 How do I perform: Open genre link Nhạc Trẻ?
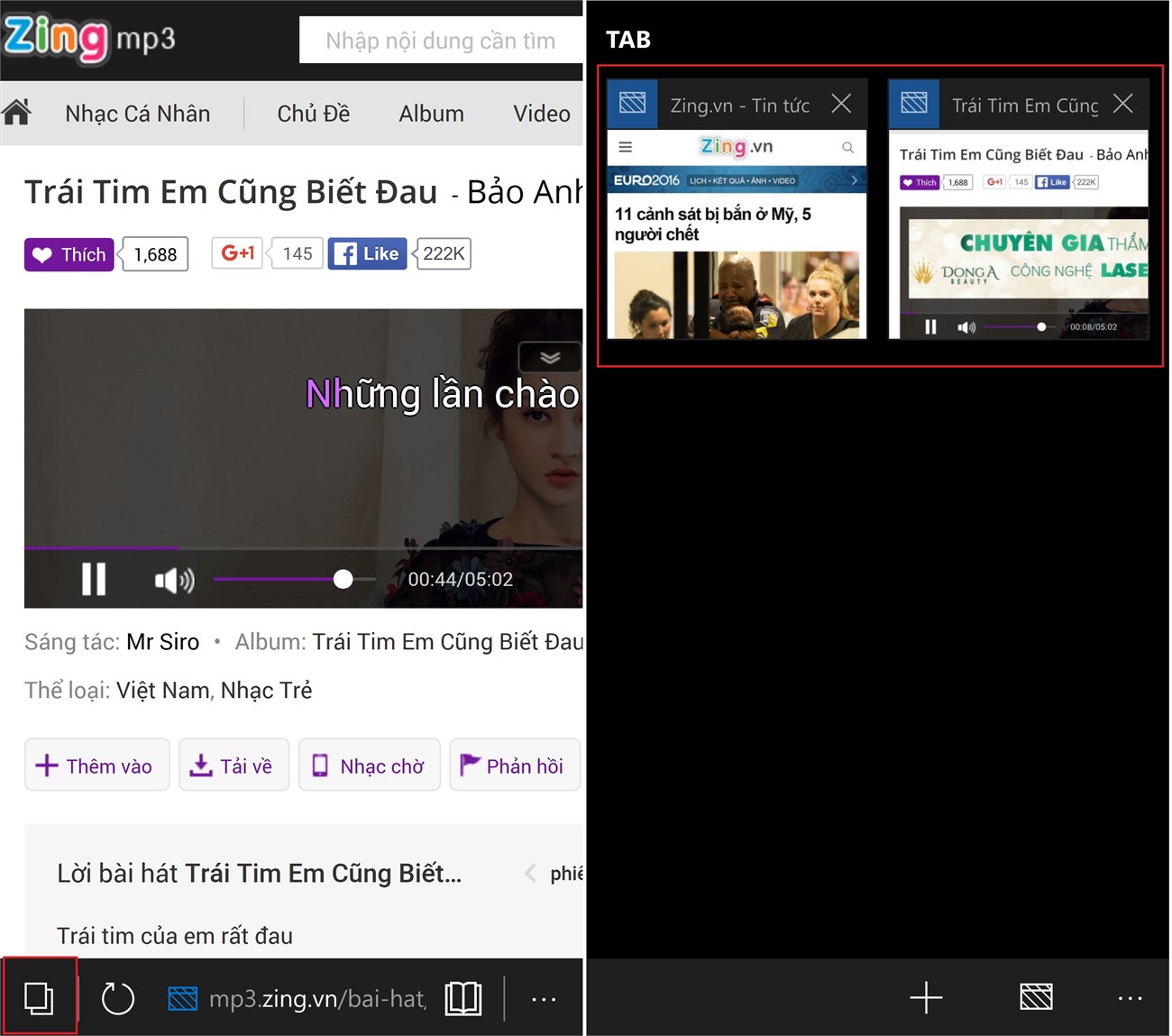(267, 691)
